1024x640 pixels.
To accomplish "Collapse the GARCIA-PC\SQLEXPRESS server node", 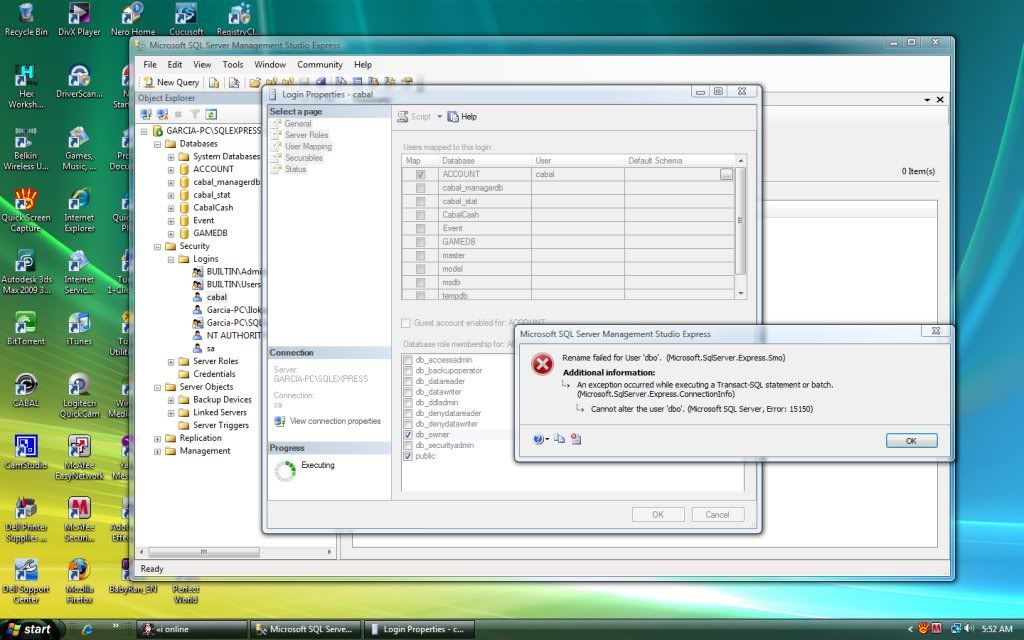I will [144, 131].
